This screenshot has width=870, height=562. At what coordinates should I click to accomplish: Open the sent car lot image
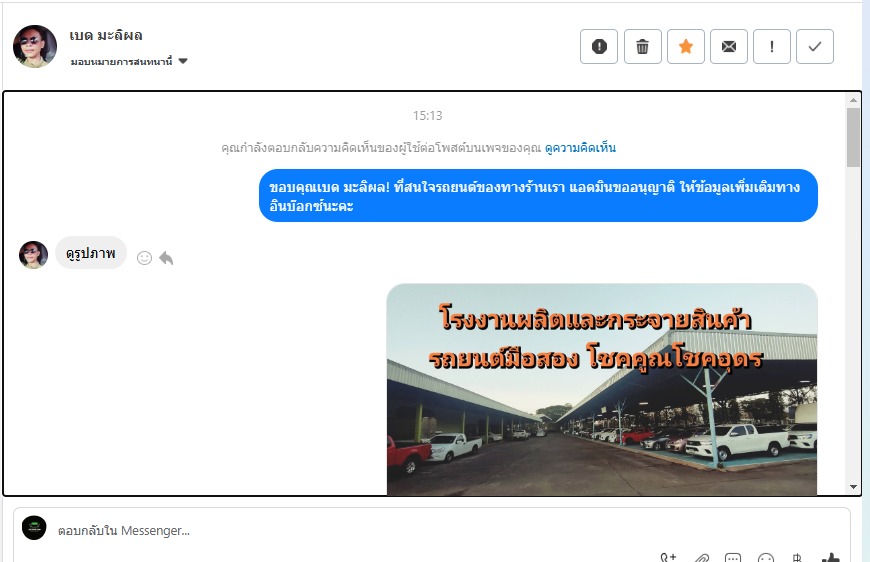click(x=602, y=389)
